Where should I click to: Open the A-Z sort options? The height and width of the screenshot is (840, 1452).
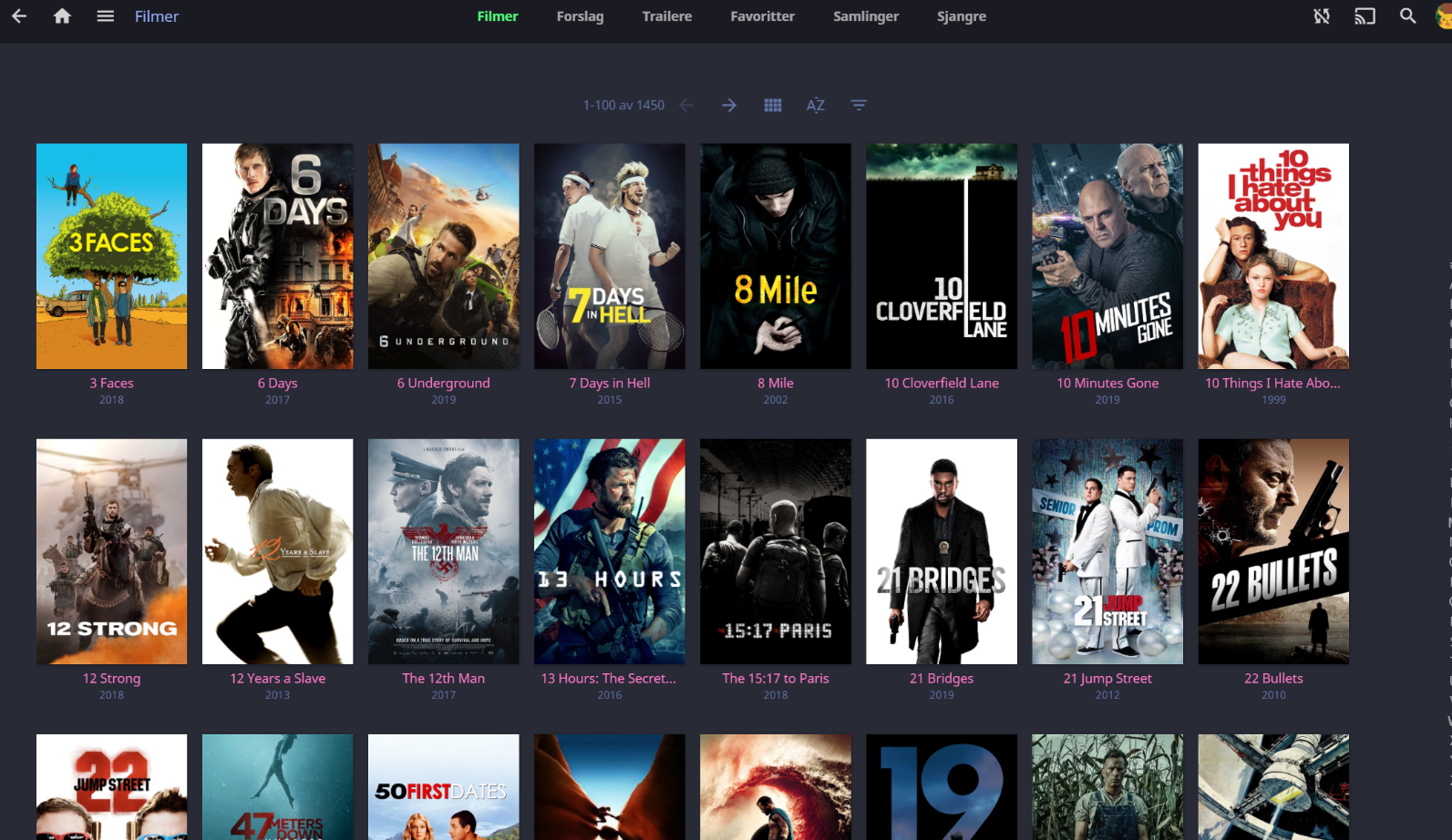(816, 106)
